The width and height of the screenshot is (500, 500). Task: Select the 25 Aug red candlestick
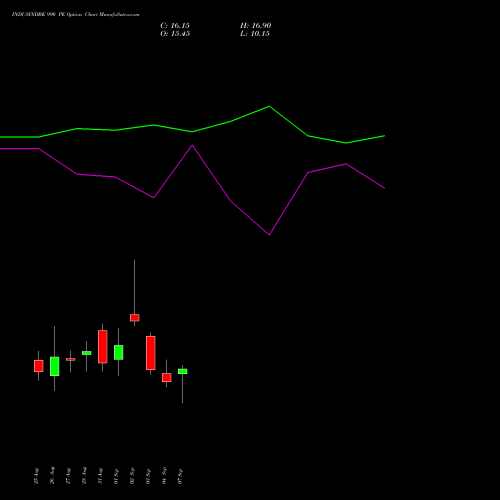[39, 366]
